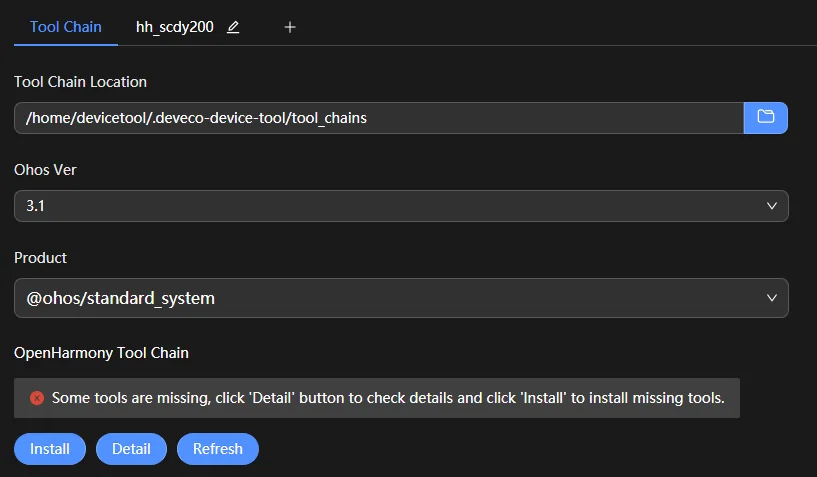Click the Product dropdown chevron arrow
The width and height of the screenshot is (817, 477).
coord(772,298)
